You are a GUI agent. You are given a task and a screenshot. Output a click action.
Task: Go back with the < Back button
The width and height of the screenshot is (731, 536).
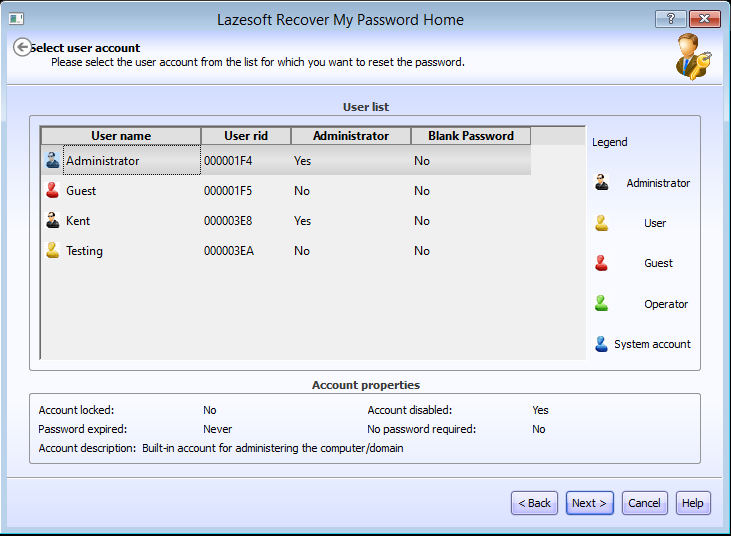tap(535, 503)
